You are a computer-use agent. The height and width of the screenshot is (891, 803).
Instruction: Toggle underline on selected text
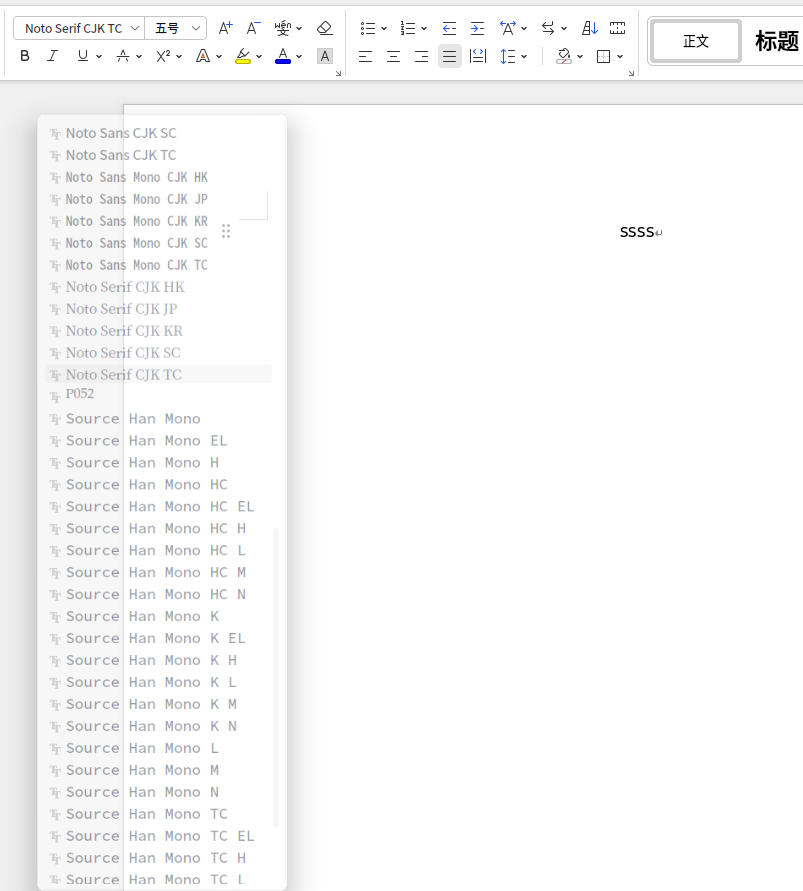83,56
